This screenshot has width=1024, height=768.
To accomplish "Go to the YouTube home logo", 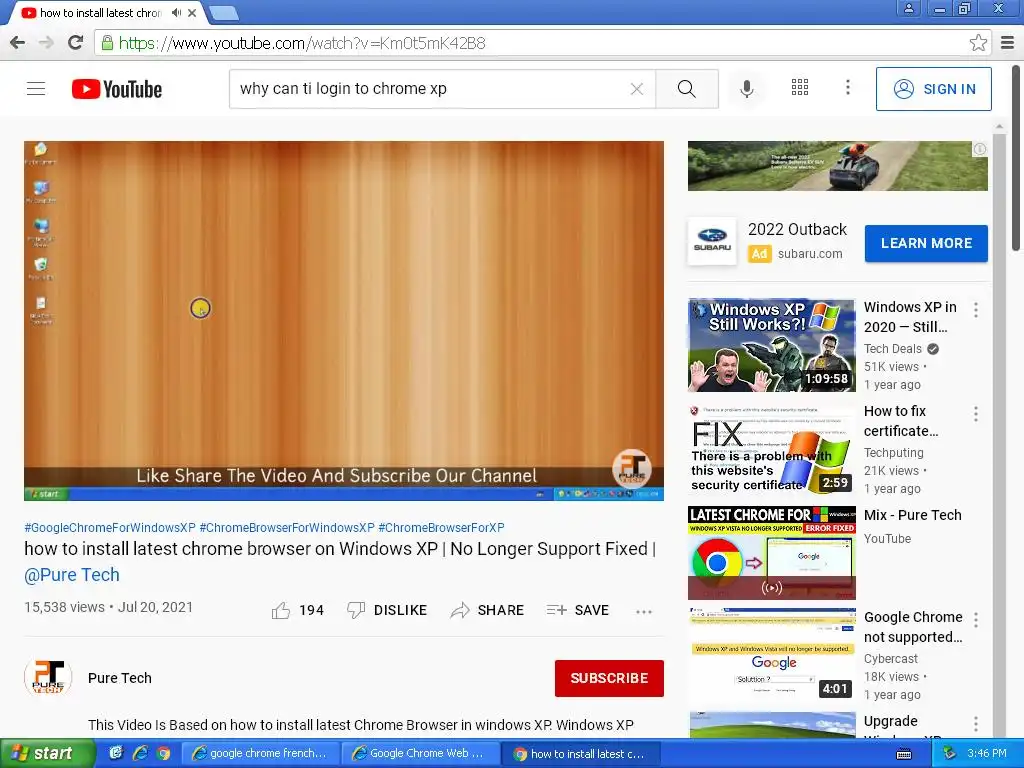I will (x=117, y=89).
